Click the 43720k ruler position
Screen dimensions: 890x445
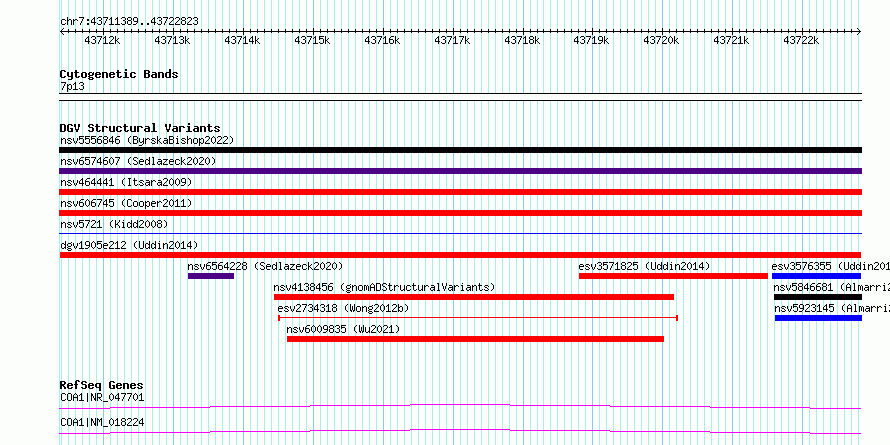tap(661, 40)
